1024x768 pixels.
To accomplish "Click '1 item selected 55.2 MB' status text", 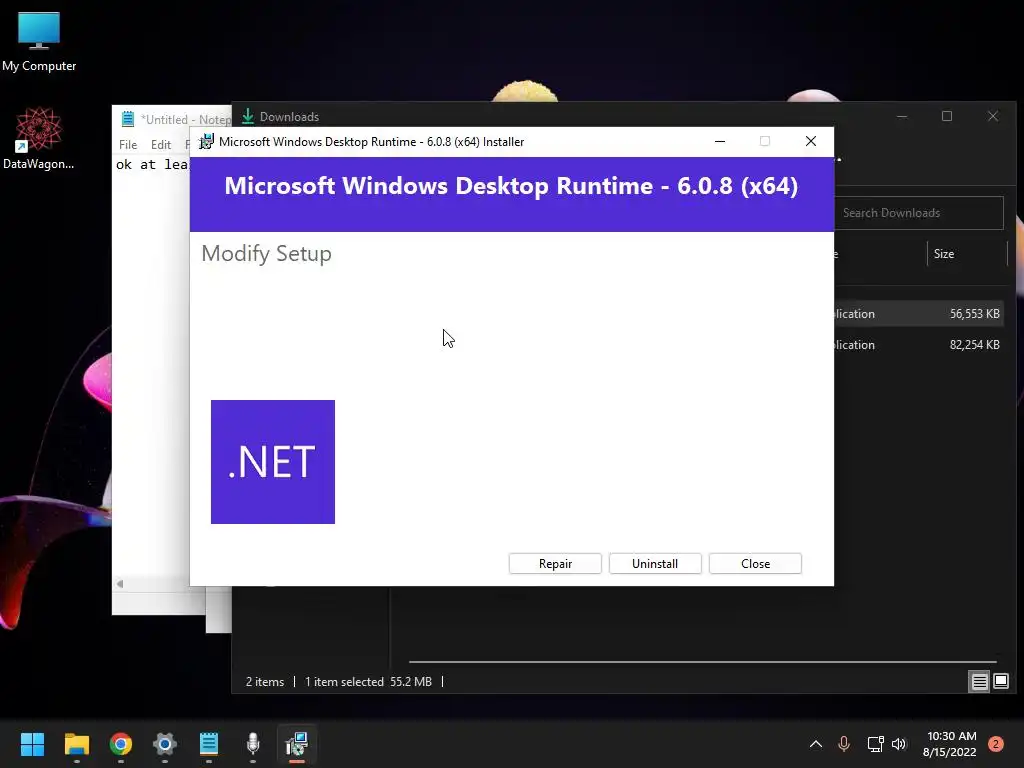I will pos(368,682).
